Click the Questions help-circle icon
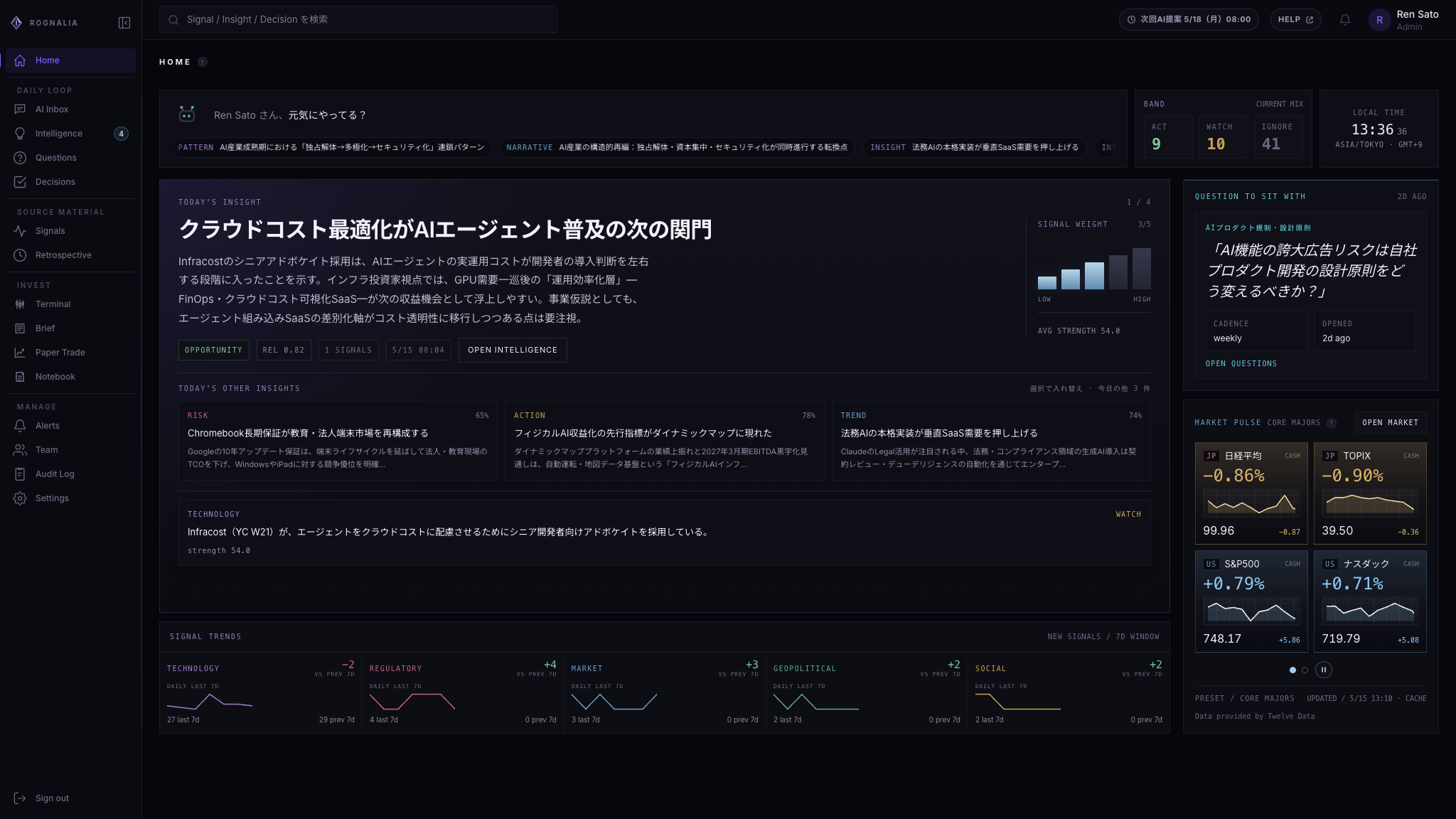This screenshot has width=1456, height=819. click(20, 158)
